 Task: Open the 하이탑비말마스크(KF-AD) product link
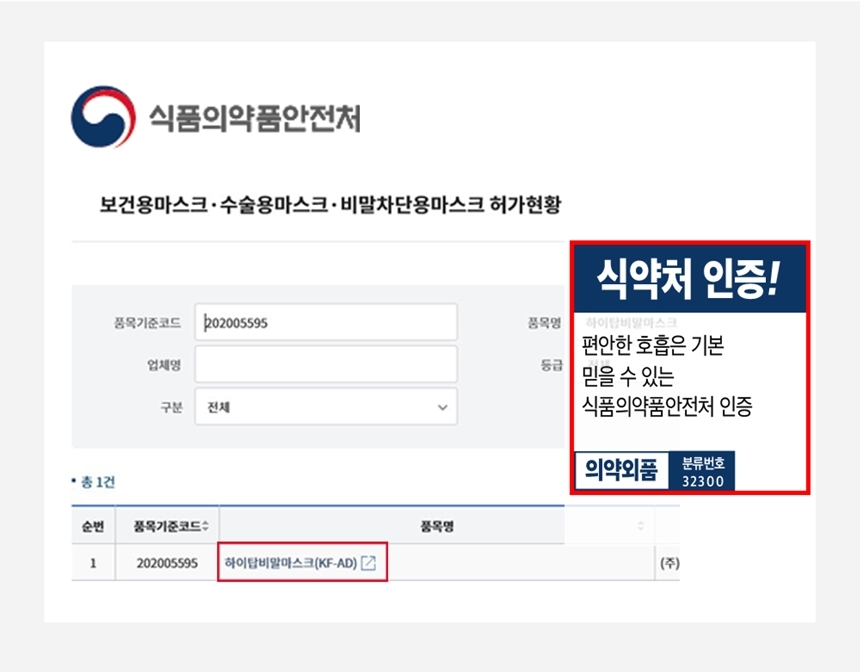291,563
